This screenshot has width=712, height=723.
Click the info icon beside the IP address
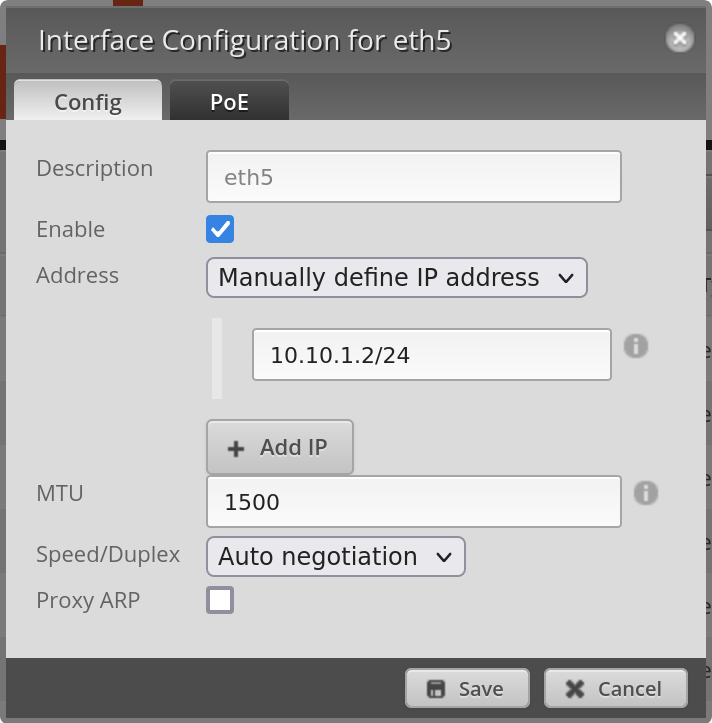[x=636, y=346]
